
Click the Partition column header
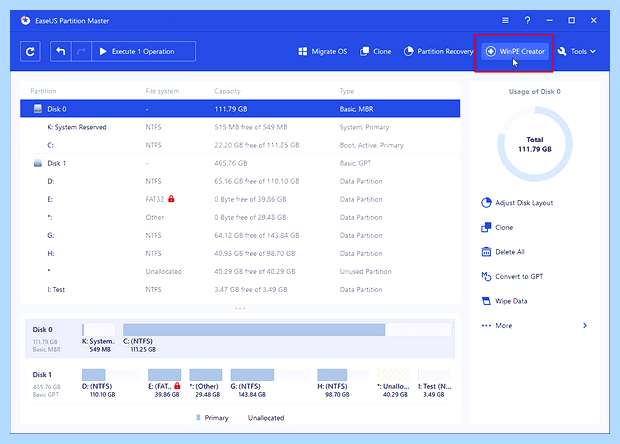click(x=43, y=91)
